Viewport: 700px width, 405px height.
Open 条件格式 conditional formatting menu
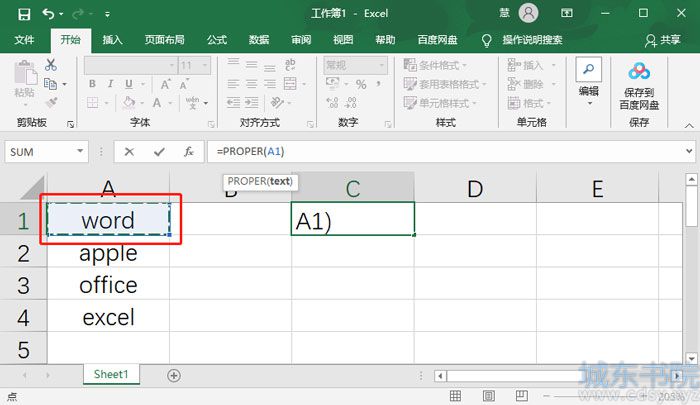pyautogui.click(x=435, y=65)
